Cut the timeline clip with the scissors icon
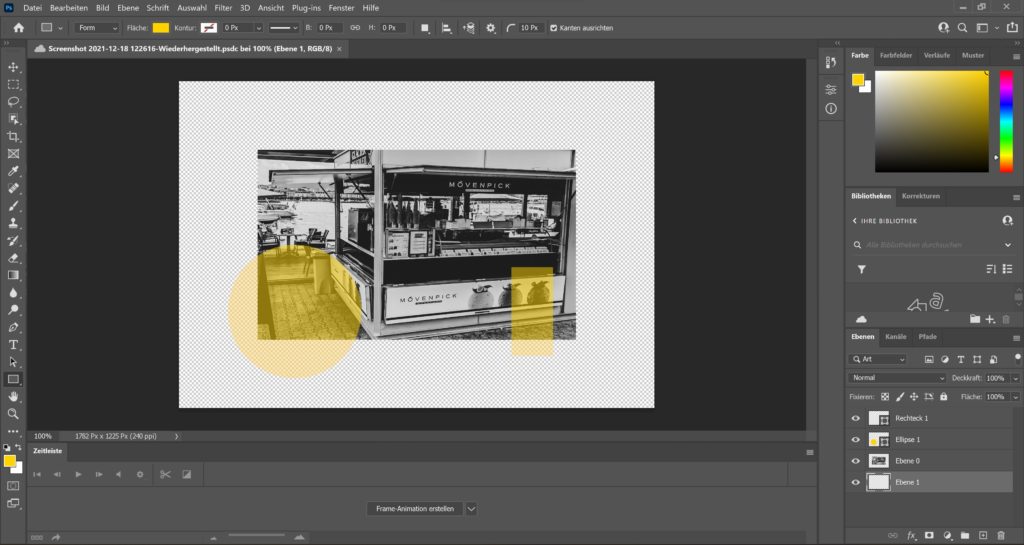 [x=165, y=475]
